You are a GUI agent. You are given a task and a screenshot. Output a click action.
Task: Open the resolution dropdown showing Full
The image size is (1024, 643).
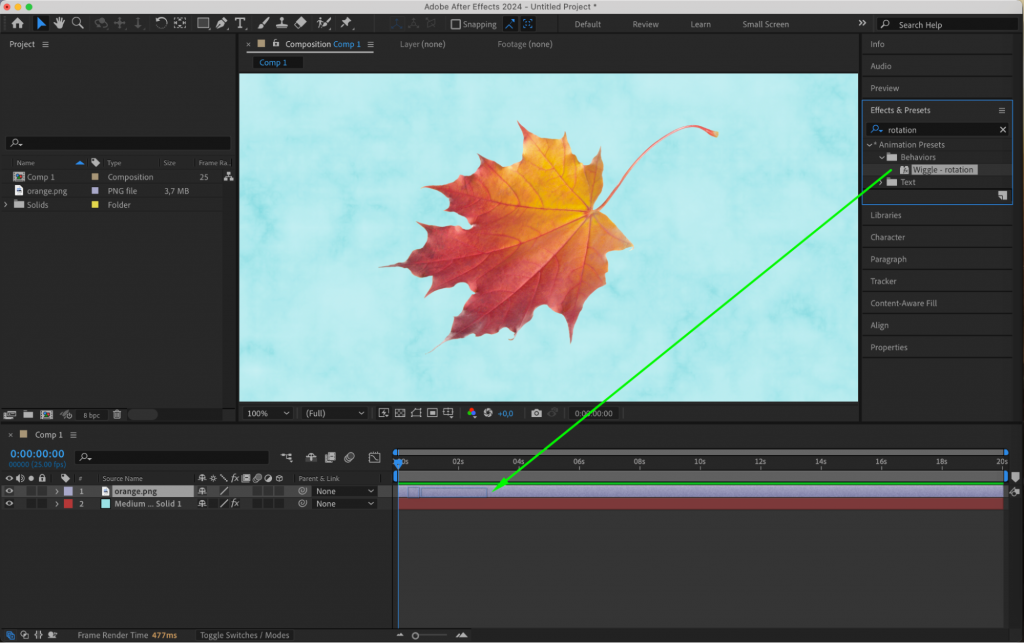coord(333,412)
